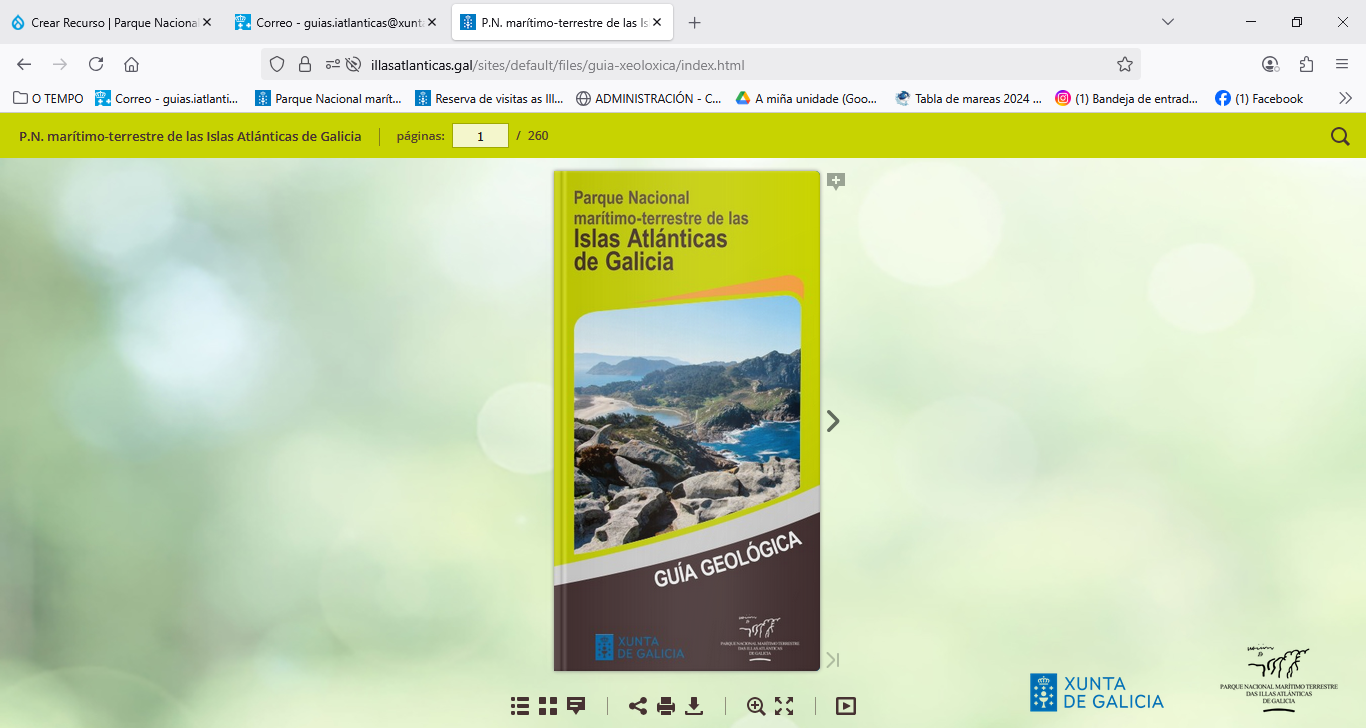Show hidden bookmarks via the chevron
The image size is (1366, 728).
1345,98
